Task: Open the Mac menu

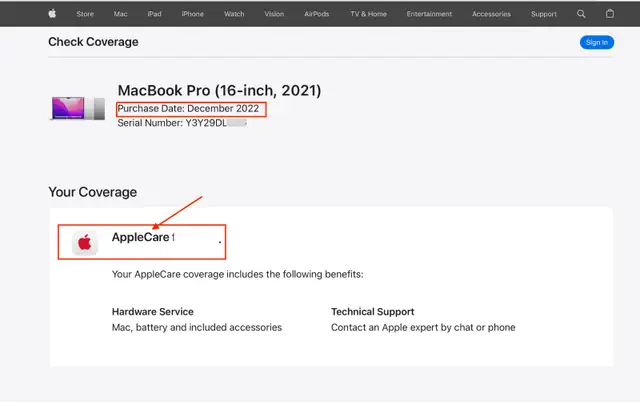Action: click(120, 14)
